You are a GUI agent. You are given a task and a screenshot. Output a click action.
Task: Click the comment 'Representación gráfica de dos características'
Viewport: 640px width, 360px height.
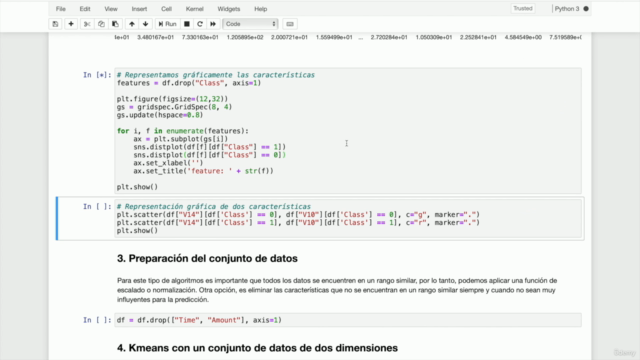[214, 207]
